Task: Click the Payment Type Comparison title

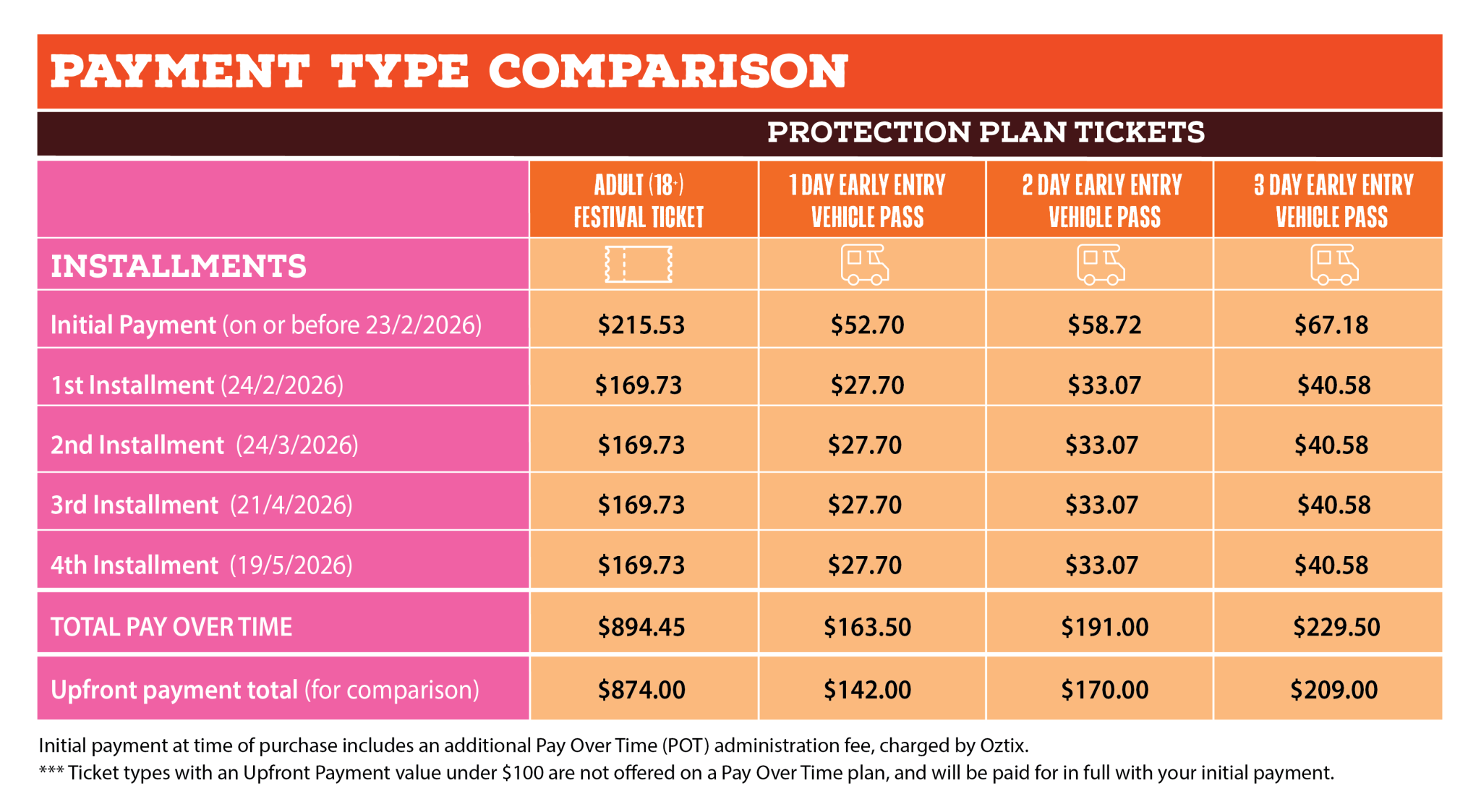Action: click(448, 72)
